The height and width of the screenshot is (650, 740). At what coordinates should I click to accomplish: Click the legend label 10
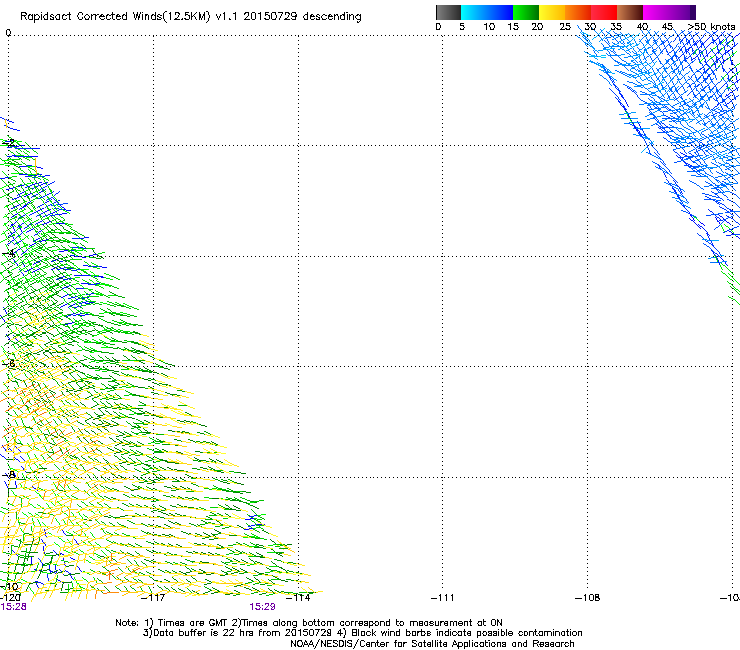pyautogui.click(x=489, y=27)
